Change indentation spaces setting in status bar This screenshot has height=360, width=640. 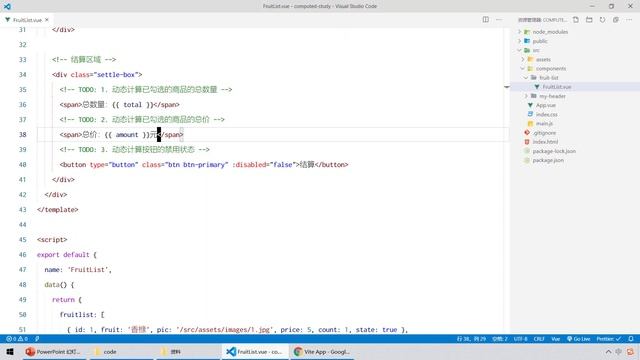pyautogui.click(x=500, y=339)
